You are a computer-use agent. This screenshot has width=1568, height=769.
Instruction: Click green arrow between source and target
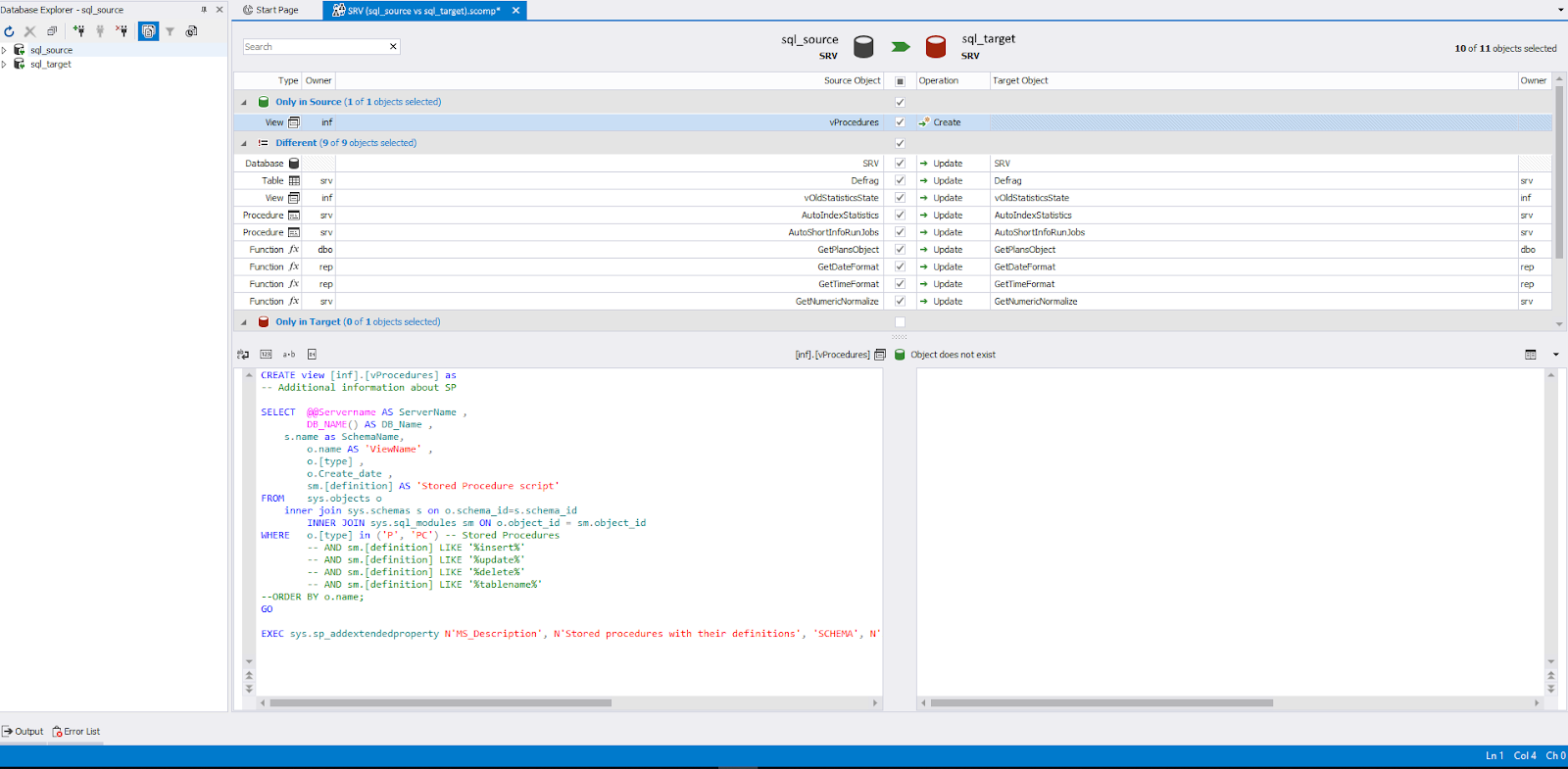click(x=901, y=47)
